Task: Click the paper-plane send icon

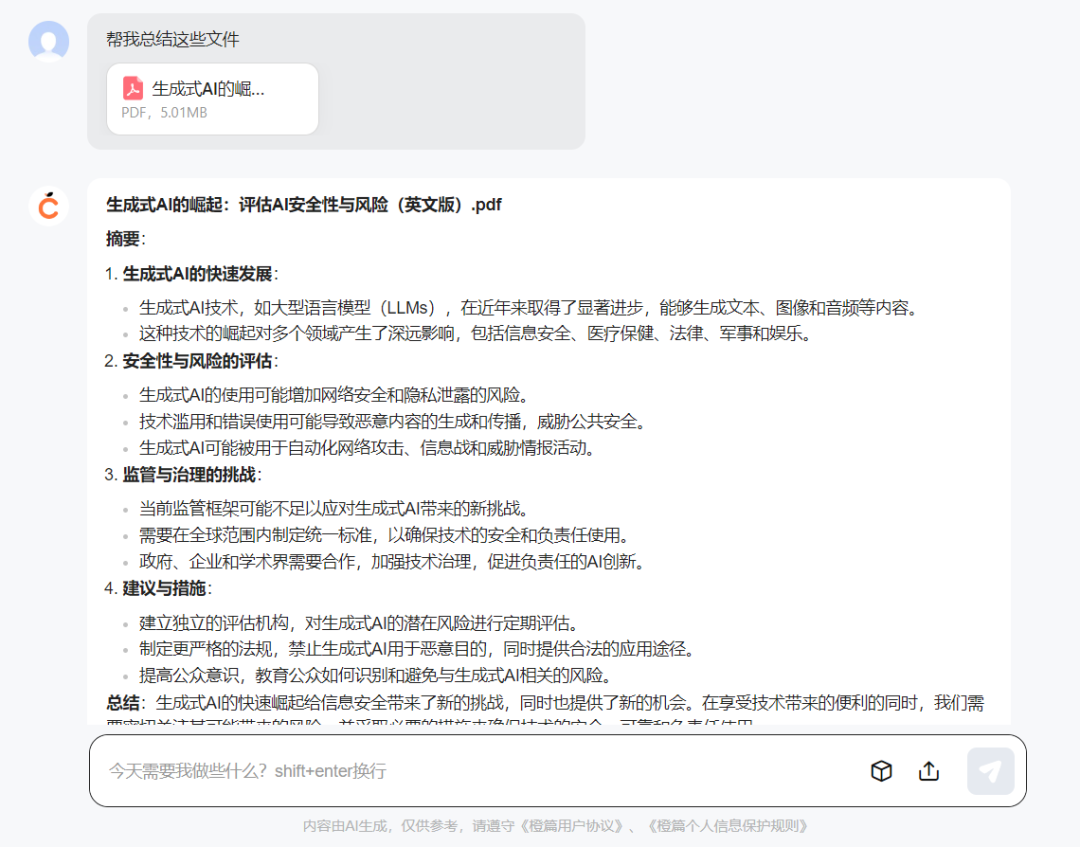Action: [989, 770]
